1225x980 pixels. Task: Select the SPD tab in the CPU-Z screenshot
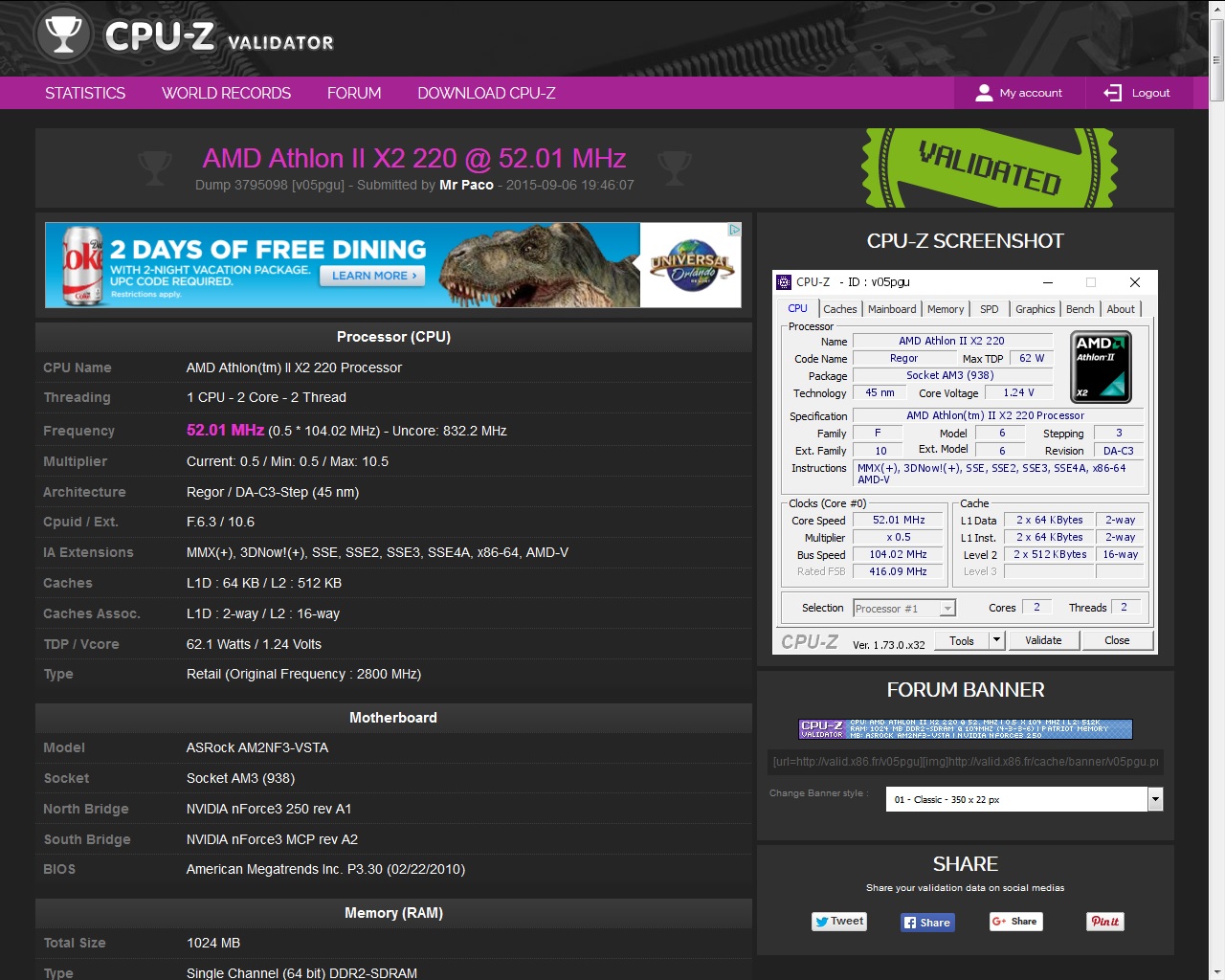click(x=990, y=309)
